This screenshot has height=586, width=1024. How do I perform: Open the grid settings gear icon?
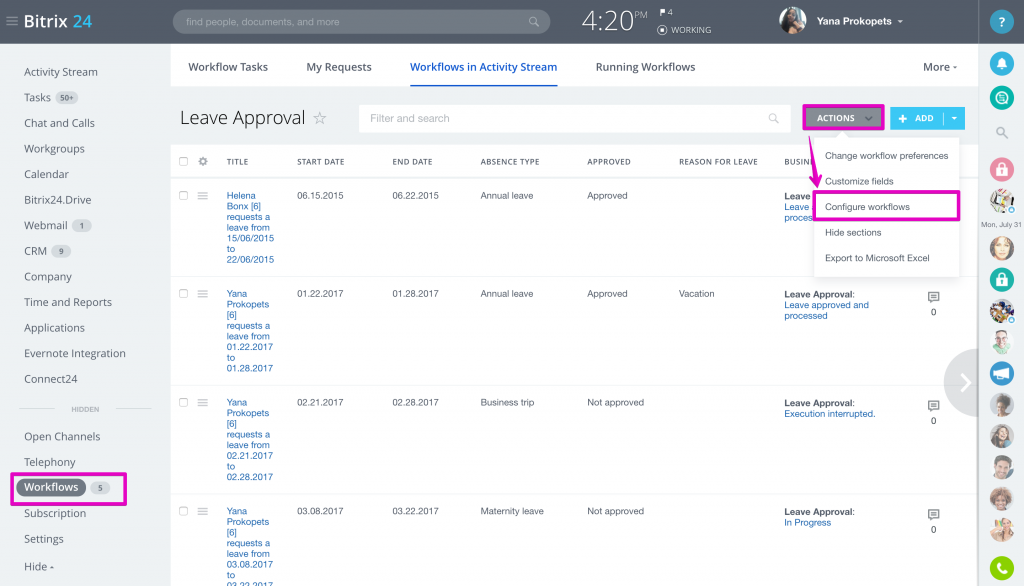point(203,161)
